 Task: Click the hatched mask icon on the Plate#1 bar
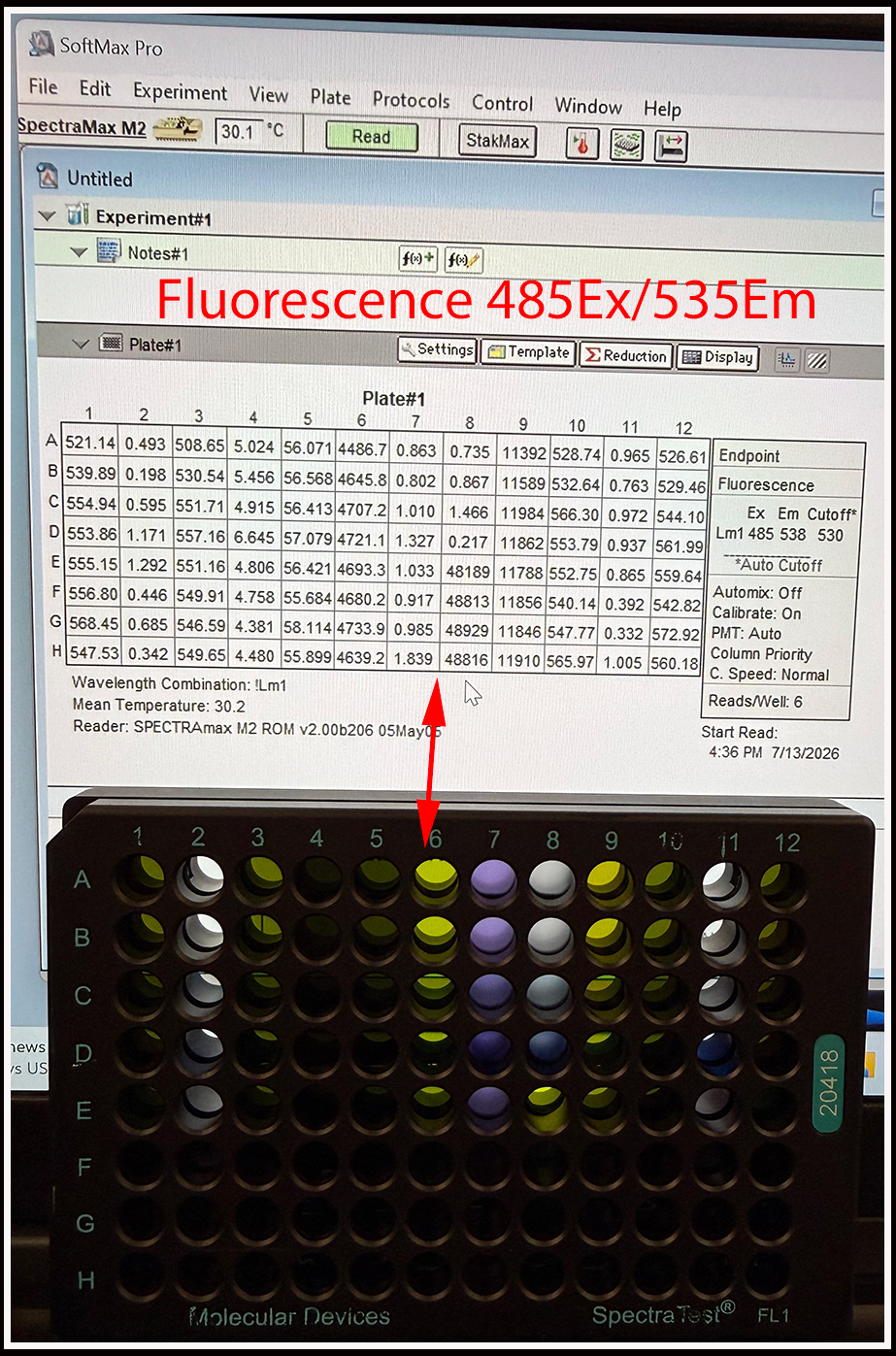817,360
